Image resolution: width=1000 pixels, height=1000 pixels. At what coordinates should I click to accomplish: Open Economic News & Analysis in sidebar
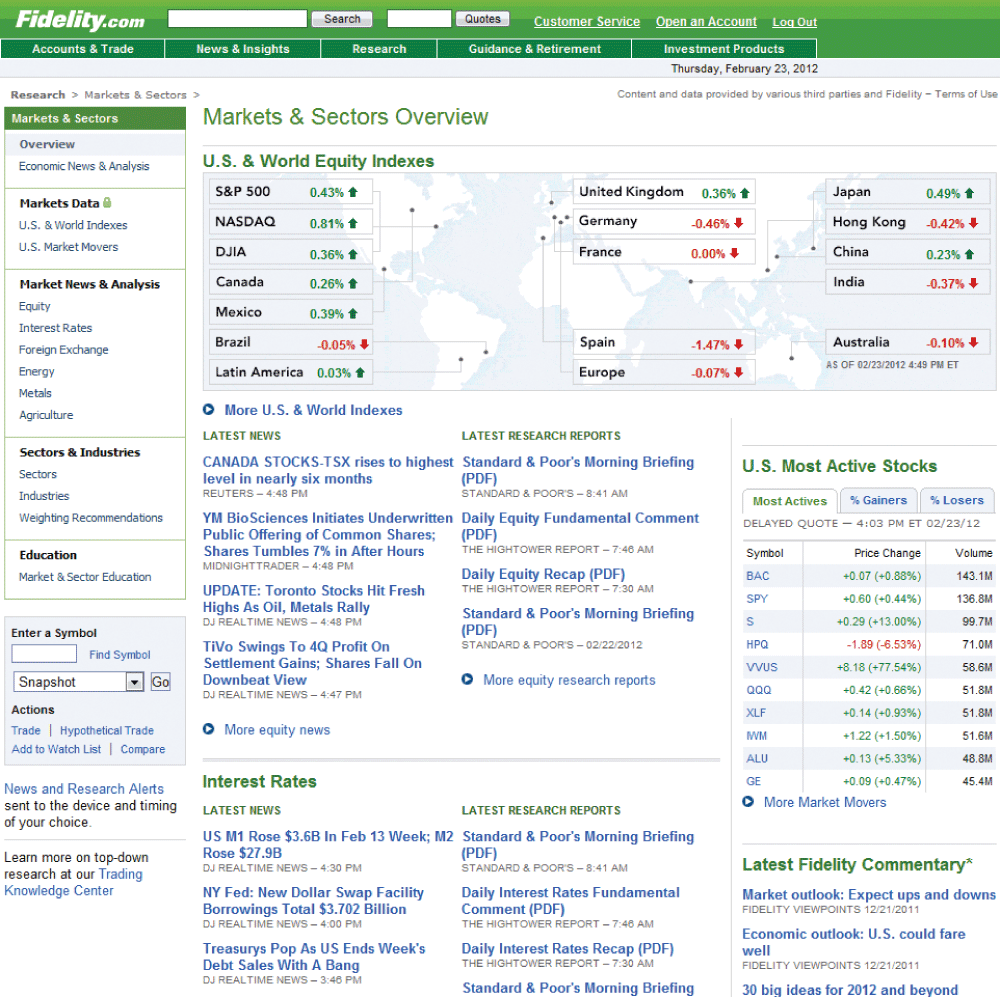[84, 166]
